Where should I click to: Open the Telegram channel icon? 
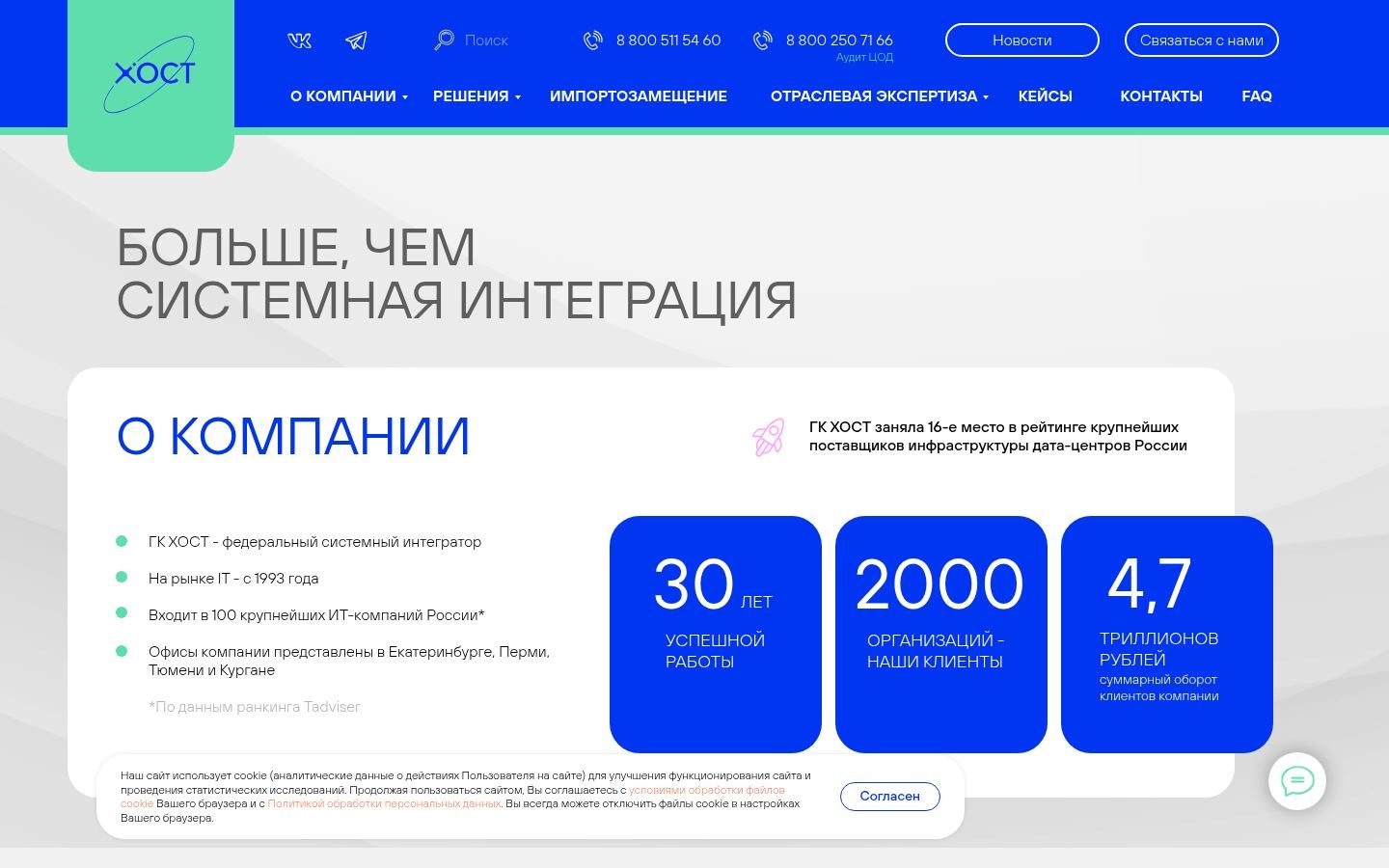[356, 41]
